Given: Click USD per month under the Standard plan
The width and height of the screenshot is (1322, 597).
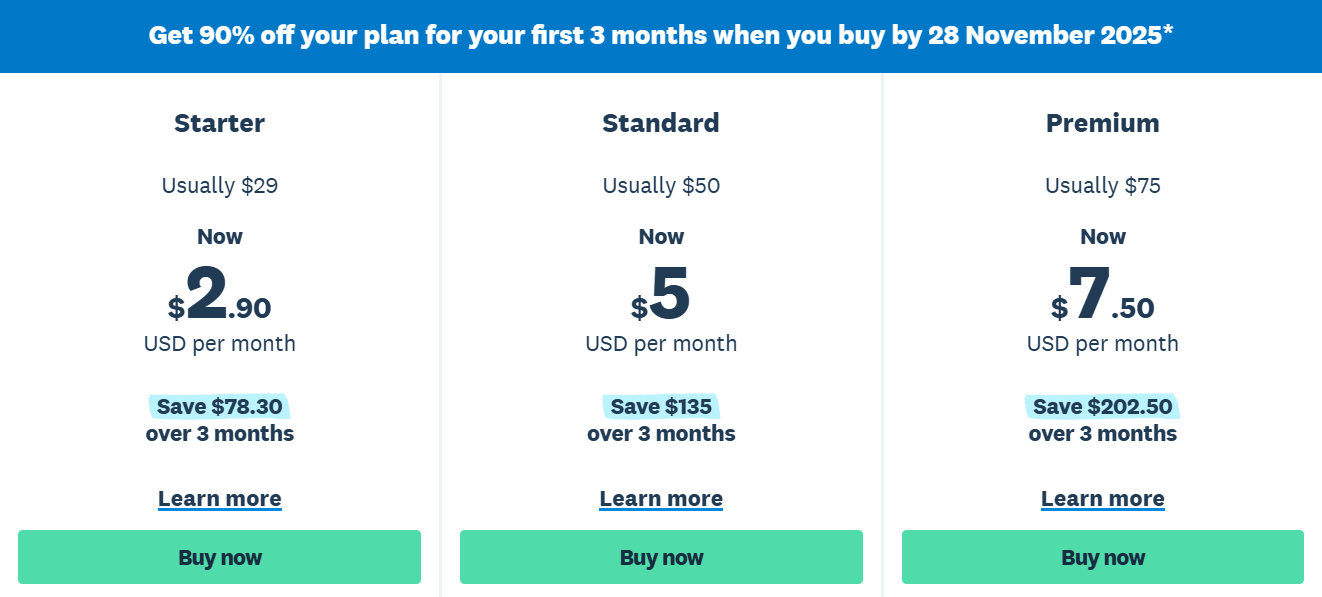Looking at the screenshot, I should 661,343.
